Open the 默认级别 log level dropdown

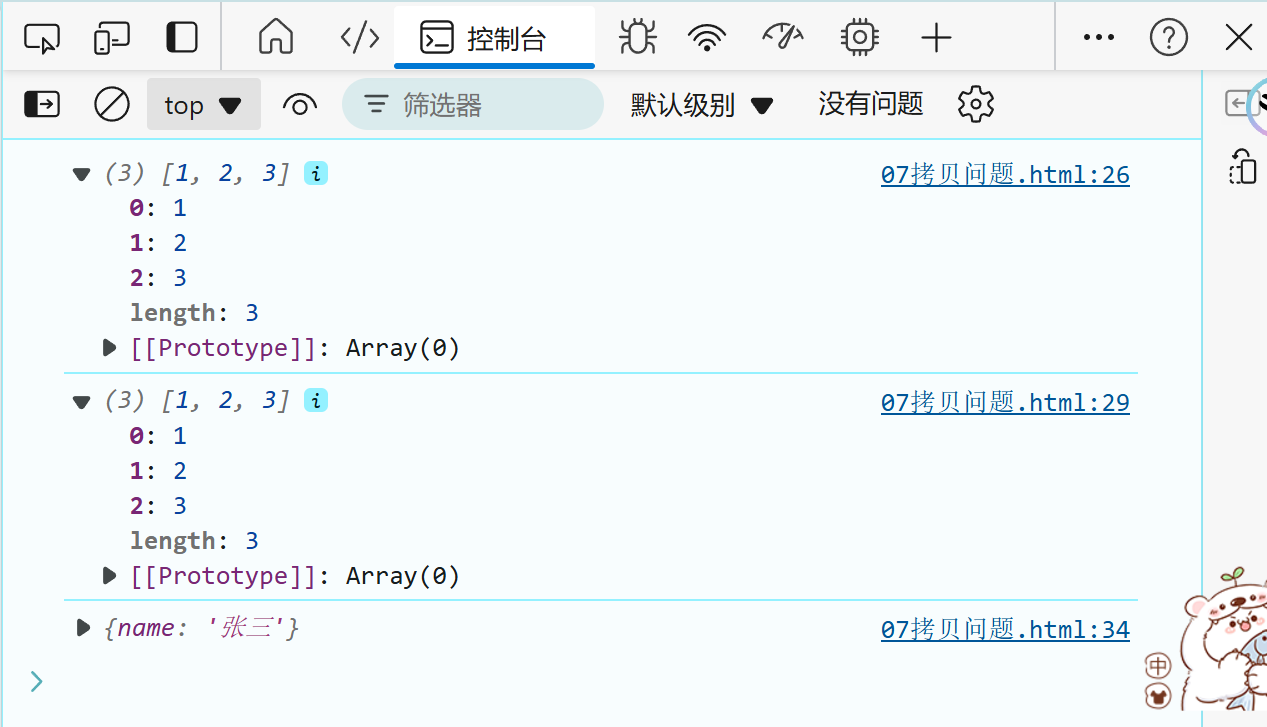click(702, 104)
